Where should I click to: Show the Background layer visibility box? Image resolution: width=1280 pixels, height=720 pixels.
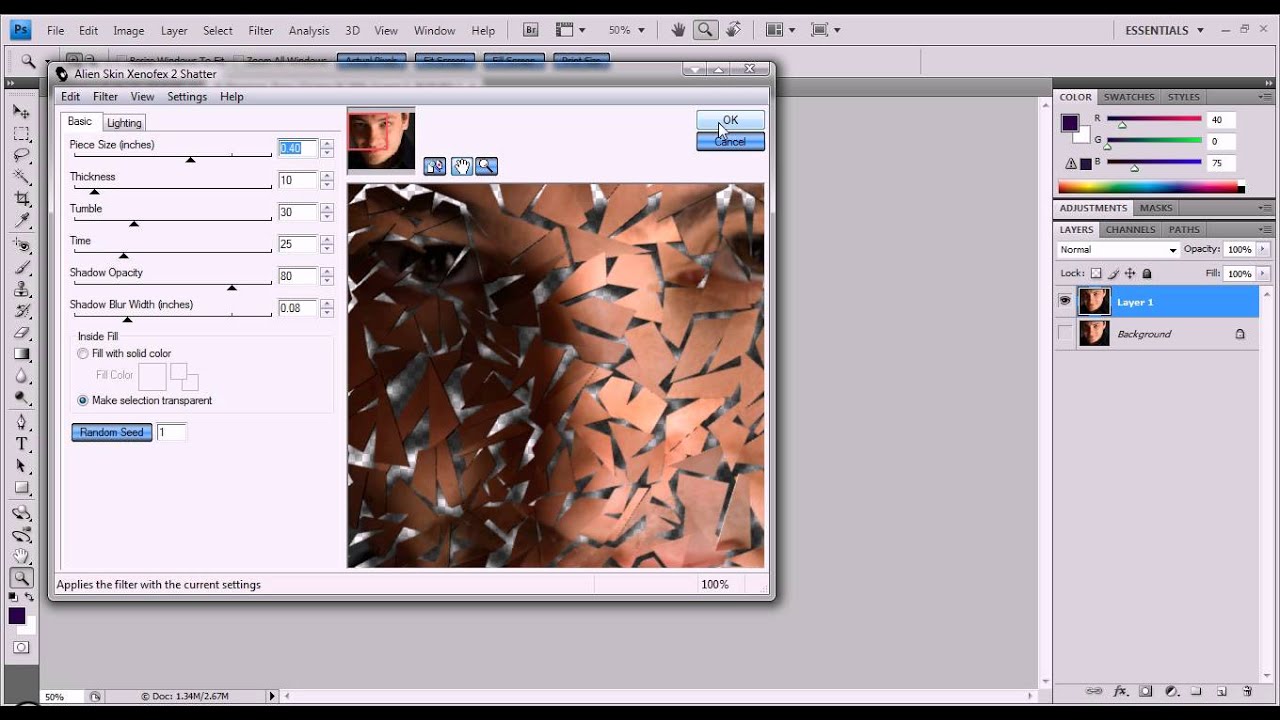tap(1065, 334)
